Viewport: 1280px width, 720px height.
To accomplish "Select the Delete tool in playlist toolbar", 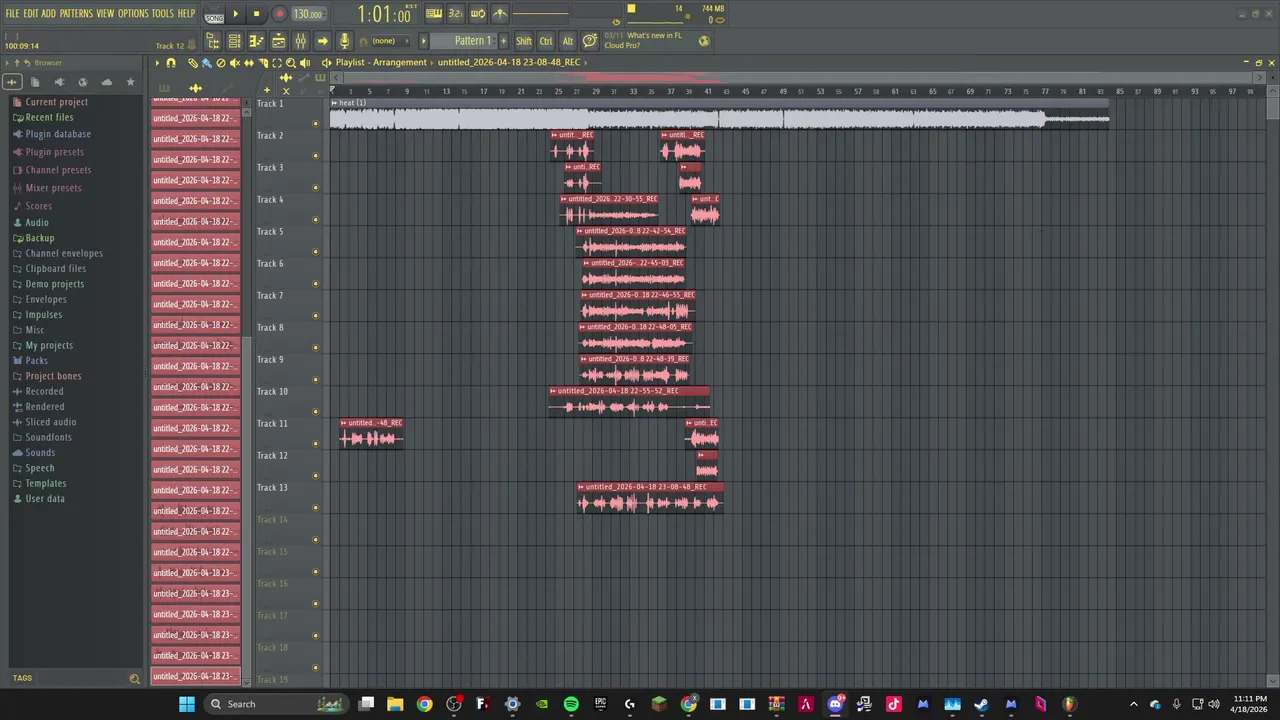I will click(220, 63).
